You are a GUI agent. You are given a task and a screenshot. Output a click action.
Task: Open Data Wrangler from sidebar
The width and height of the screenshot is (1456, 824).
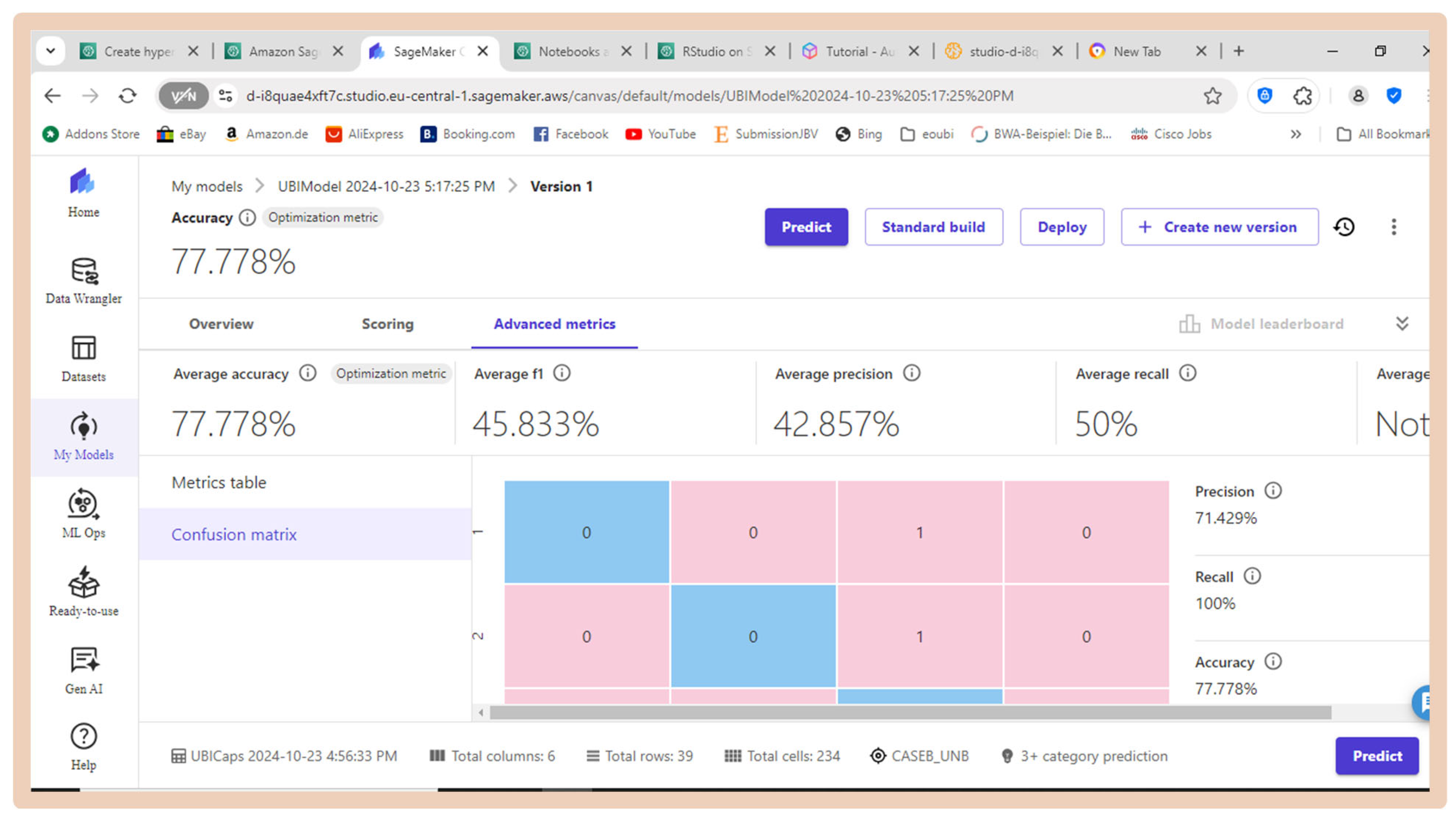click(x=84, y=281)
